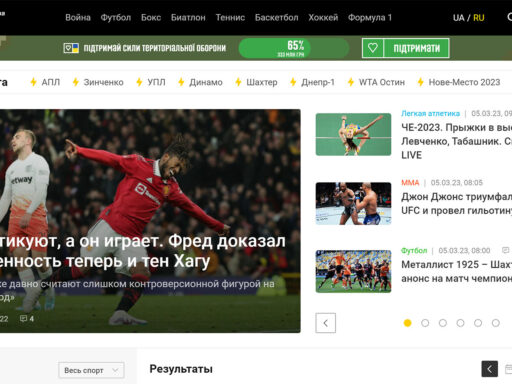The height and width of the screenshot is (384, 512).
Task: Click the Результаты heading
Action: tap(181, 369)
